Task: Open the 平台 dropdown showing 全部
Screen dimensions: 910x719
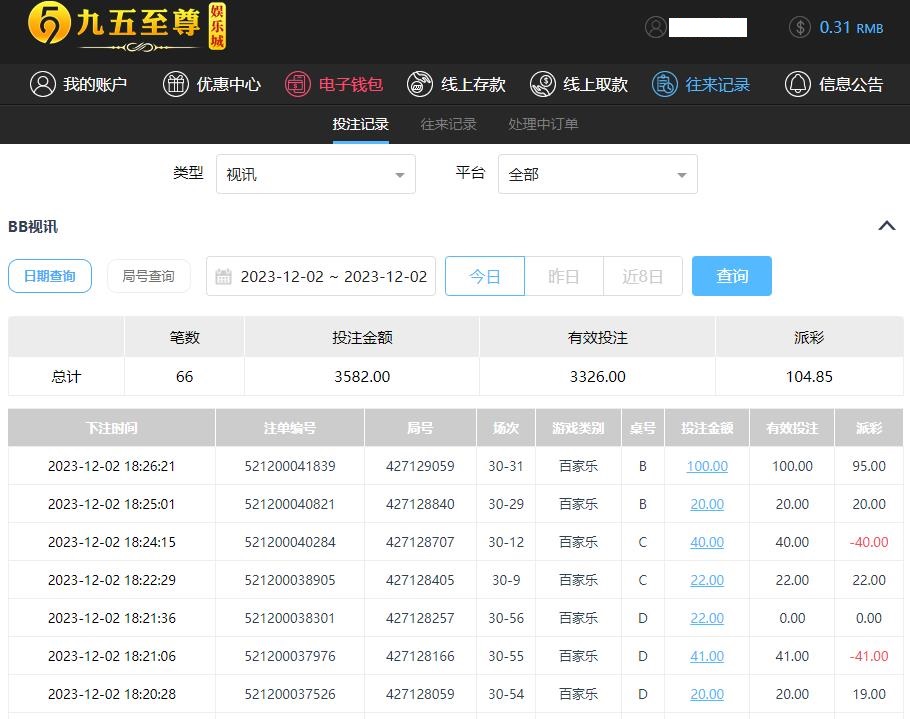Action: tap(598, 174)
